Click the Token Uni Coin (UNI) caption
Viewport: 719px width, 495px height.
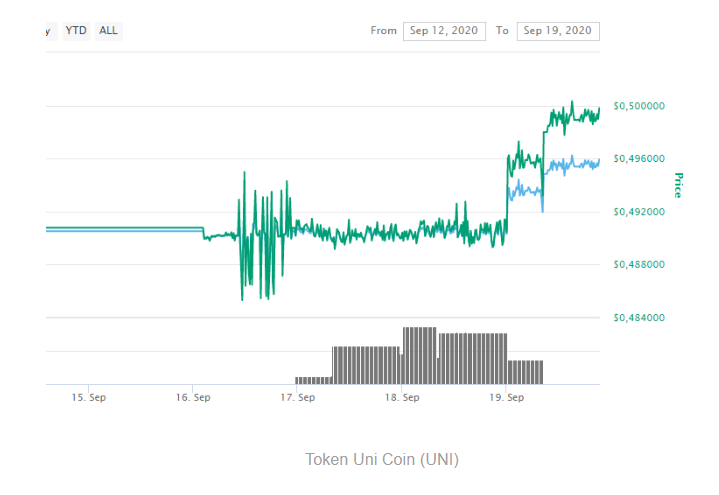click(382, 459)
